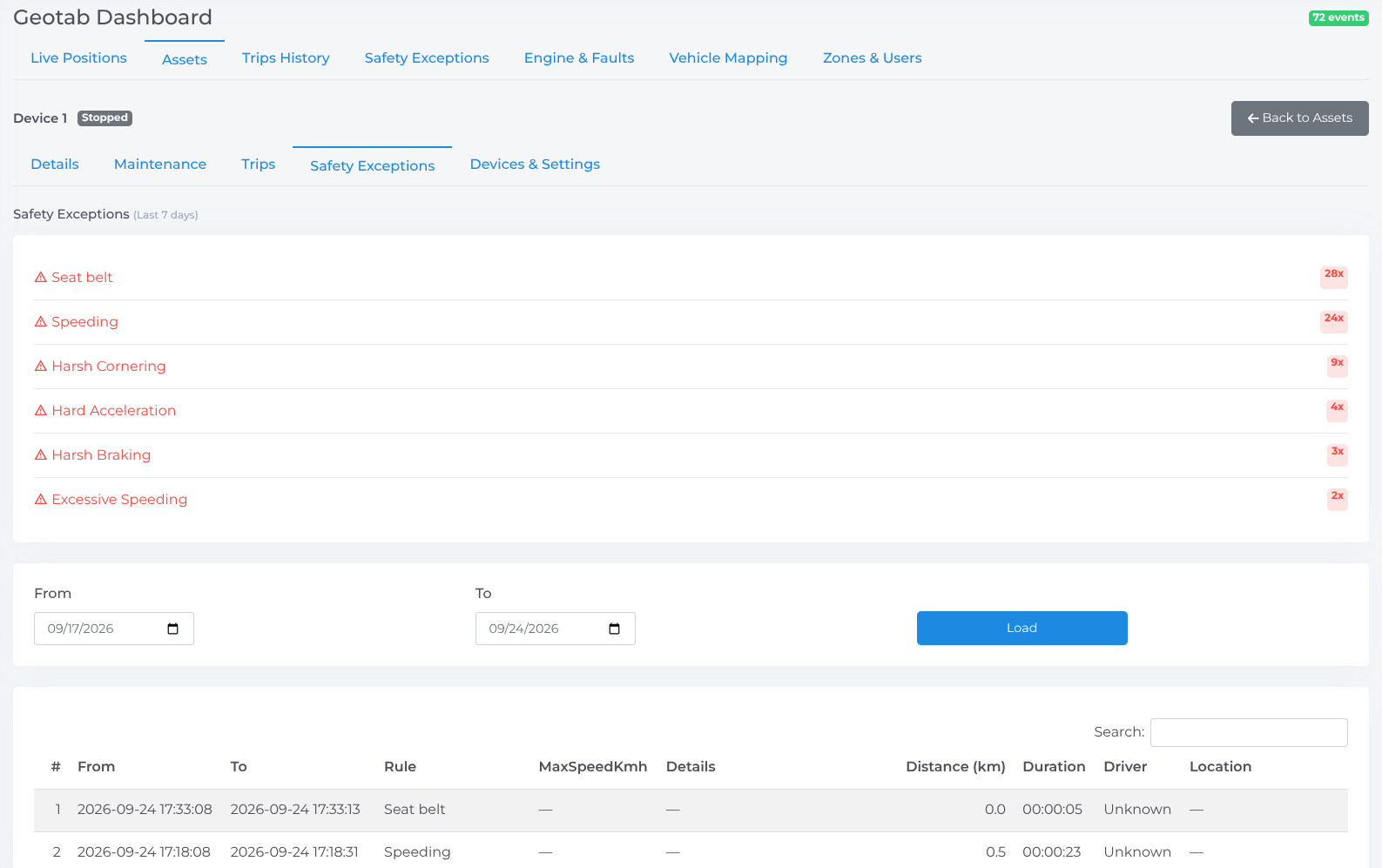Open the Devices & Settings sub-tab

[535, 164]
